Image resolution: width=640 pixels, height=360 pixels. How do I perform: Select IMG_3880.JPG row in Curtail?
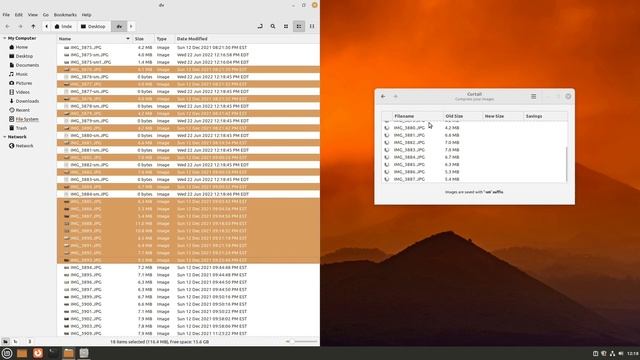click(x=474, y=128)
